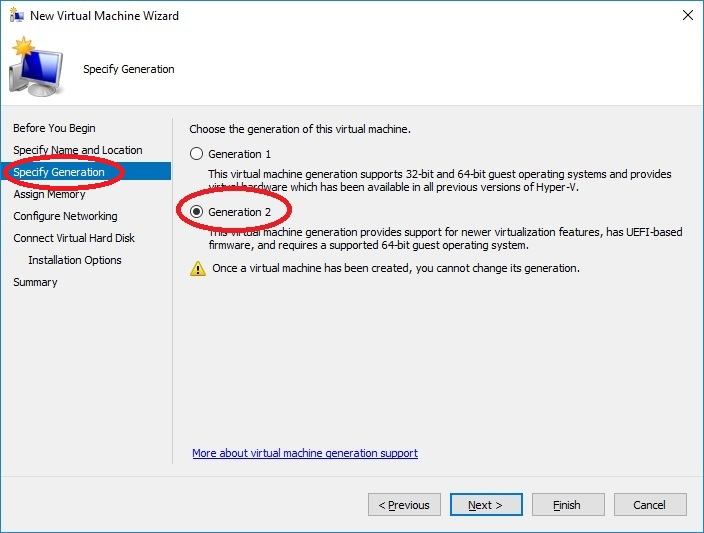Select the Generation 1 radio button

tap(197, 154)
